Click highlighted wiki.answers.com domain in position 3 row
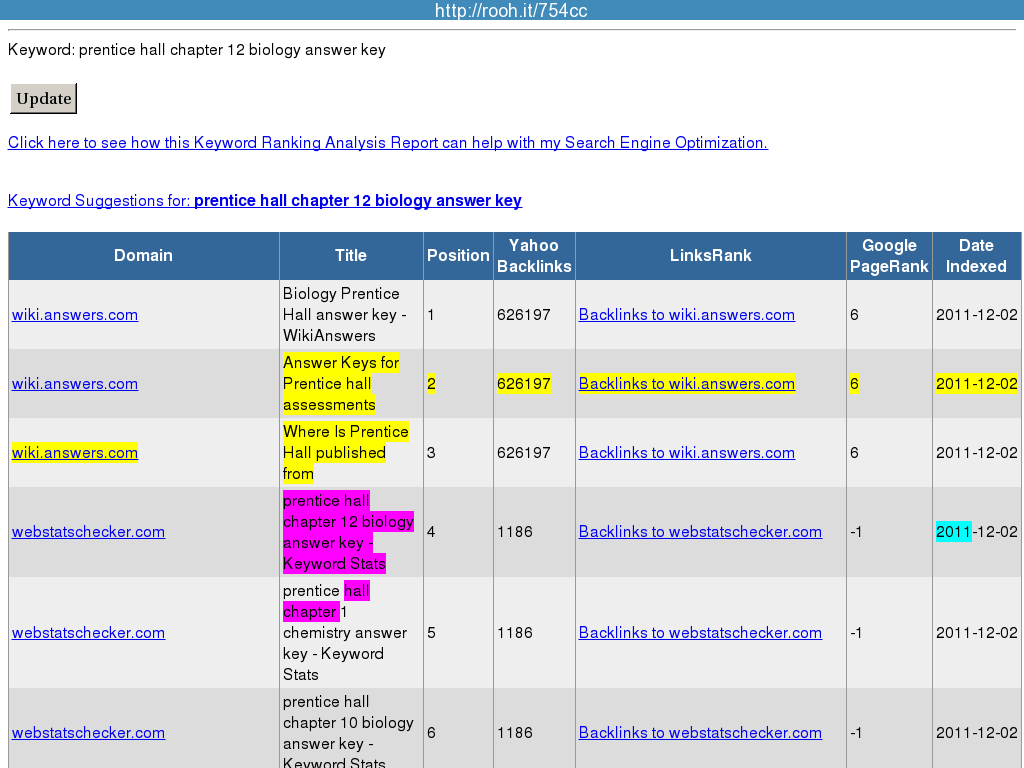The image size is (1024, 768). pyautogui.click(x=75, y=453)
